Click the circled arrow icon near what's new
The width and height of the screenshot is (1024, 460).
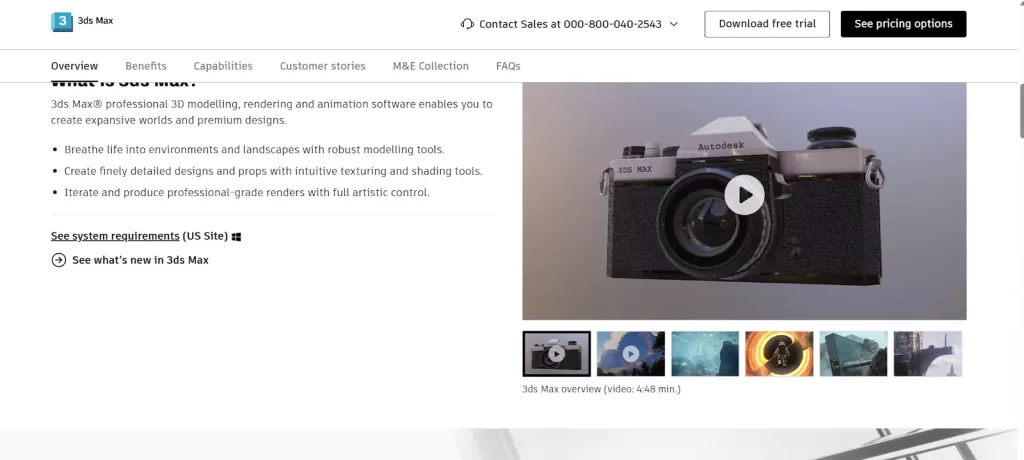click(59, 260)
